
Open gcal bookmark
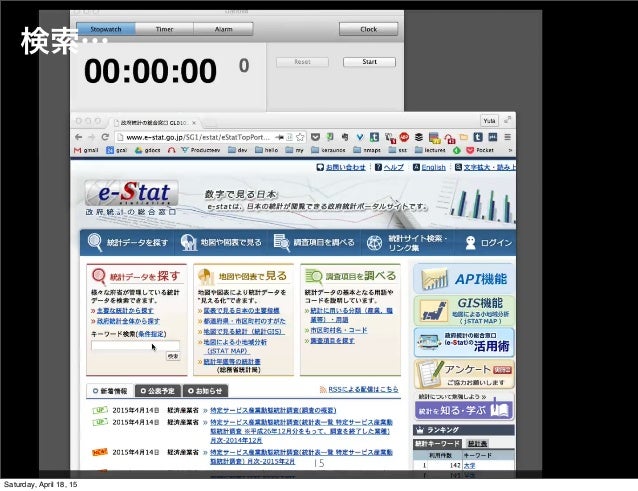117,150
